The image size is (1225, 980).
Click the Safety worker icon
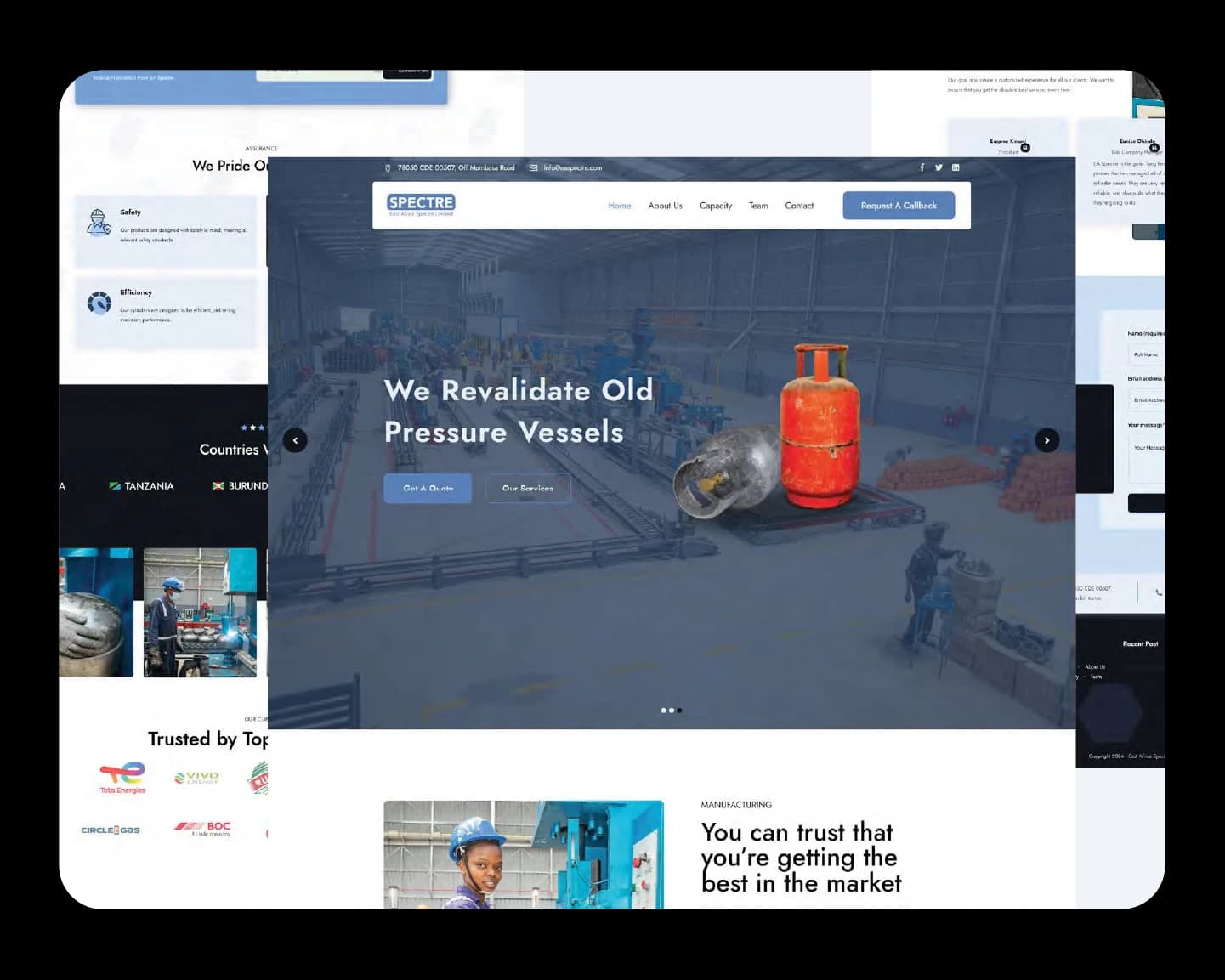99,223
